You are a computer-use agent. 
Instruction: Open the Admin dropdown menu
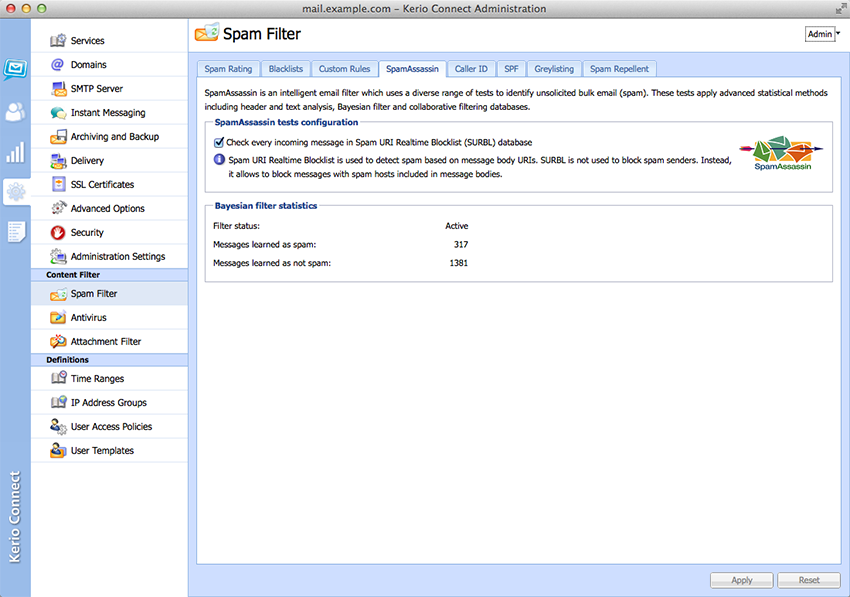(x=822, y=34)
